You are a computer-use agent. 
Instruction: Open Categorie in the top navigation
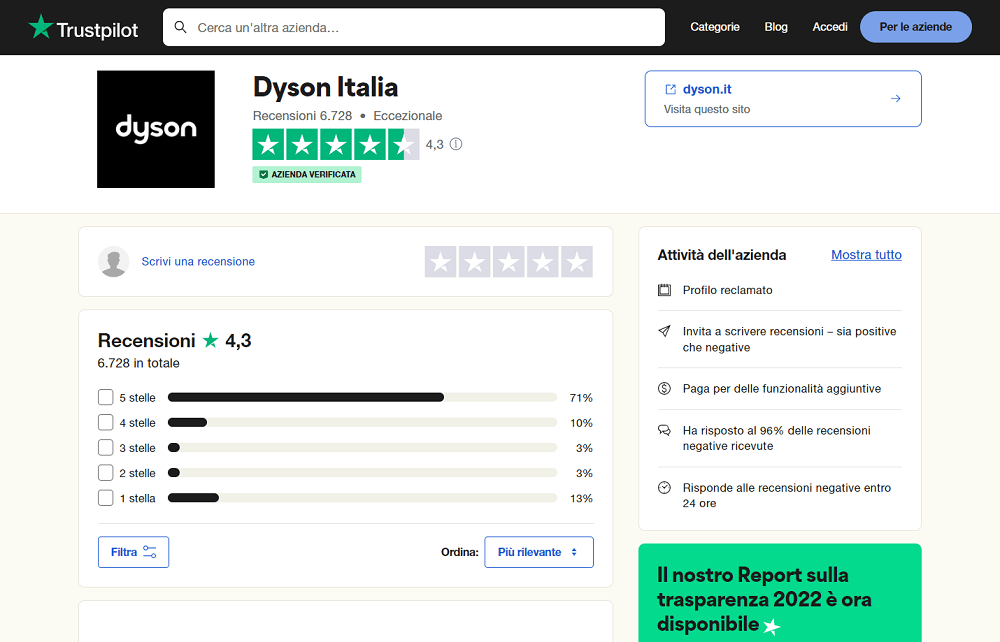point(715,27)
